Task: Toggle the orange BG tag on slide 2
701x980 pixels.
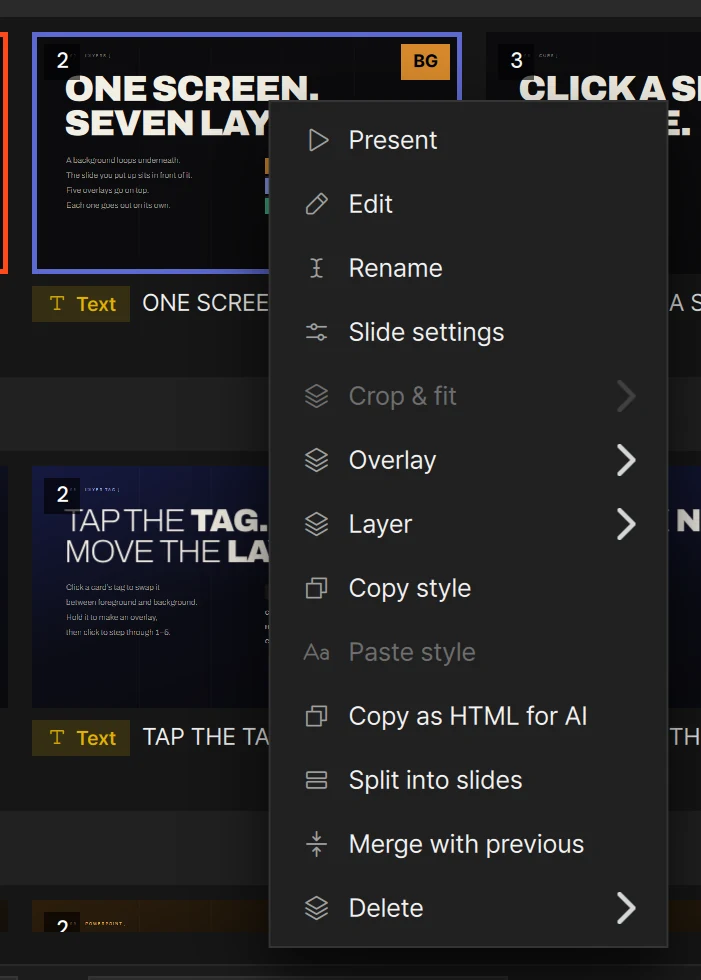Action: (425, 61)
